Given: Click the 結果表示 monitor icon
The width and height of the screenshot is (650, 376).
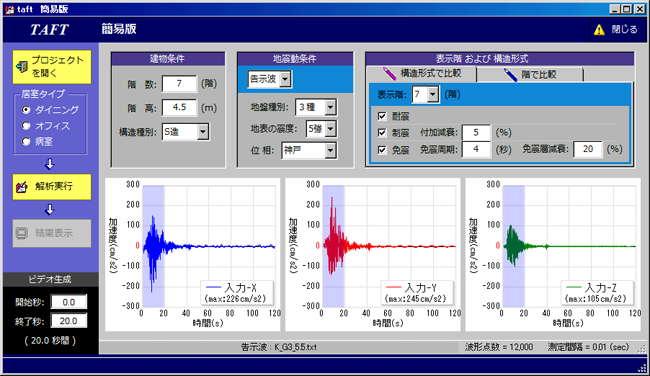Looking at the screenshot, I should 22,233.
